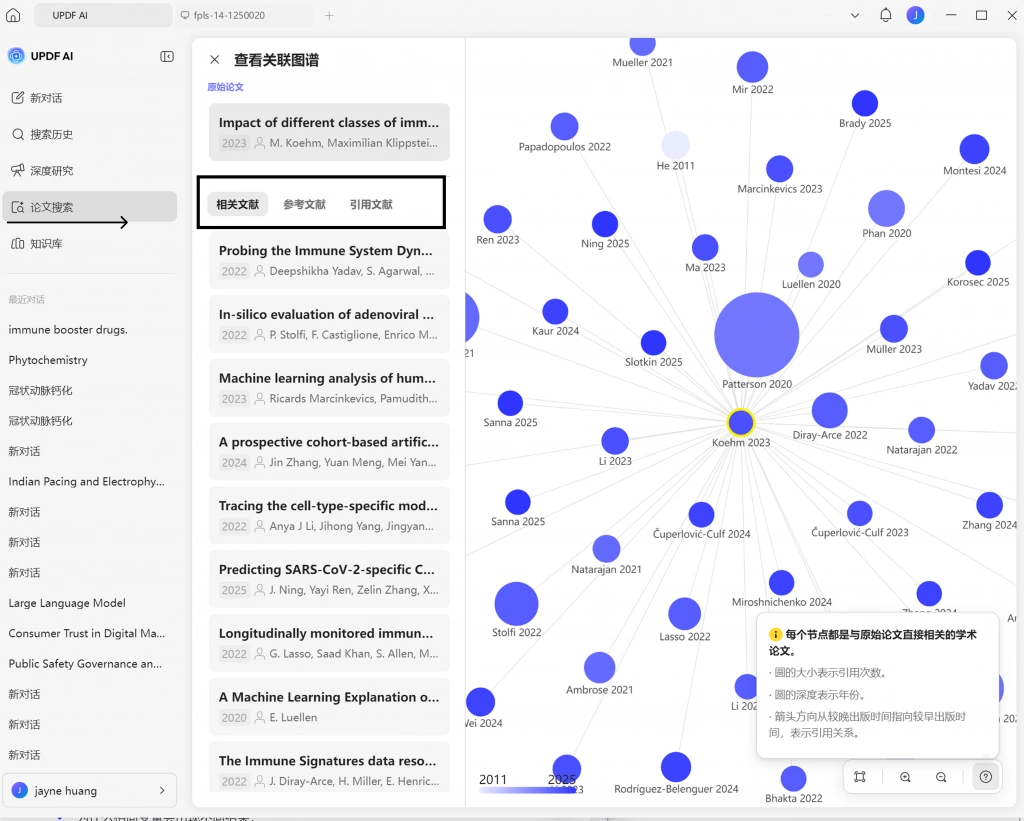Click the home icon

(x=13, y=15)
